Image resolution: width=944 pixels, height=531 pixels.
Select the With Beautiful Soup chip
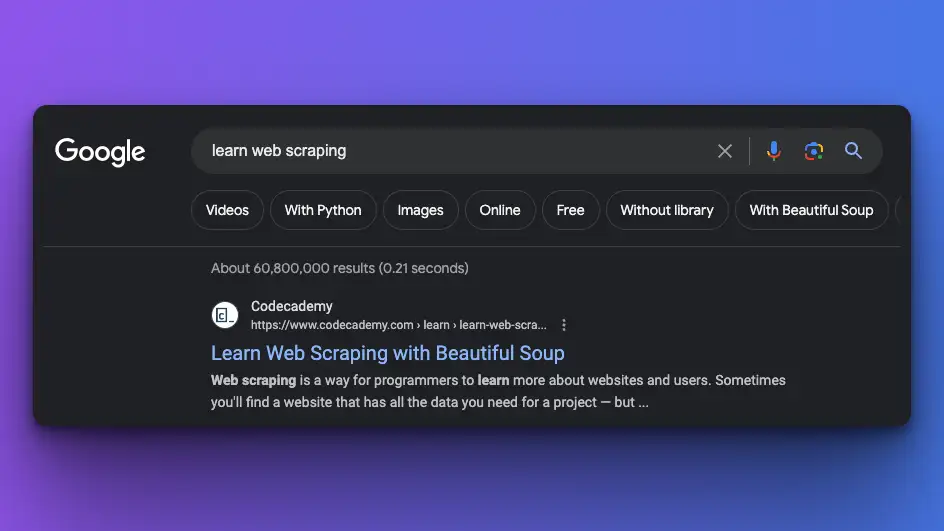point(811,210)
